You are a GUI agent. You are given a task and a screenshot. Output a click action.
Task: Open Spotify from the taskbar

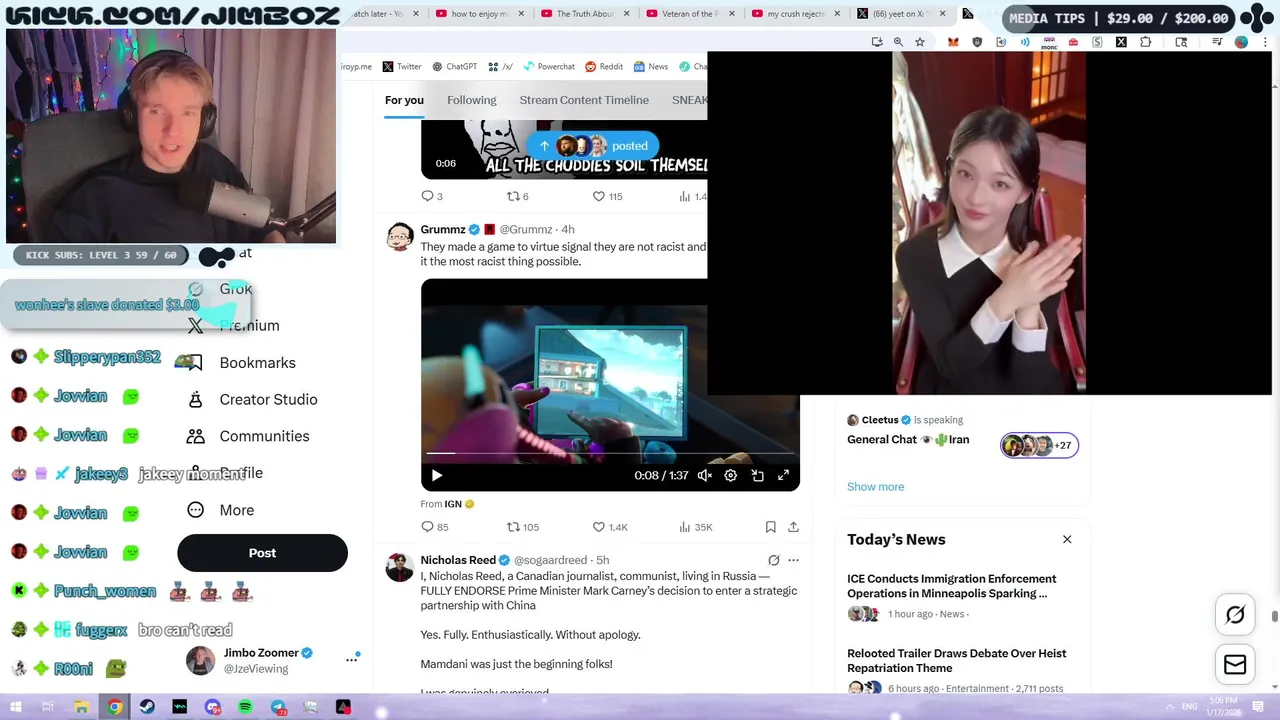245,707
